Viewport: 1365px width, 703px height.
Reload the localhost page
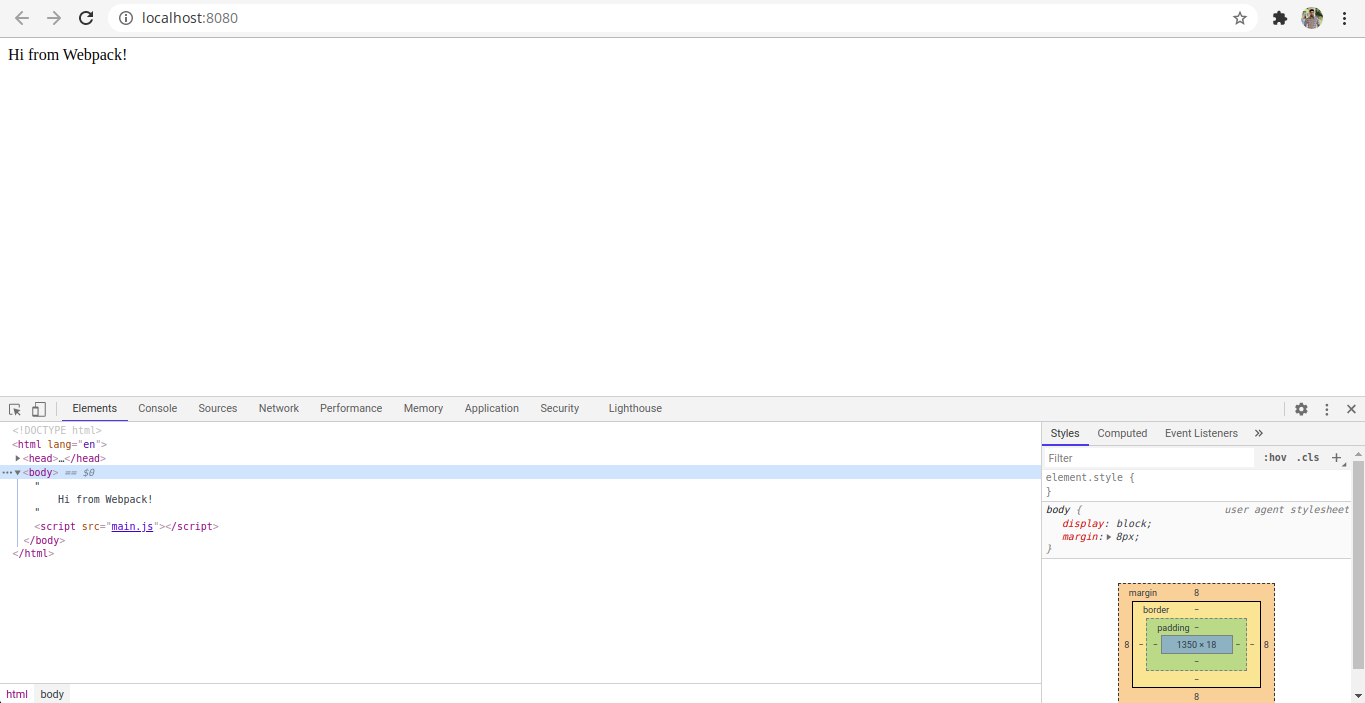[86, 18]
